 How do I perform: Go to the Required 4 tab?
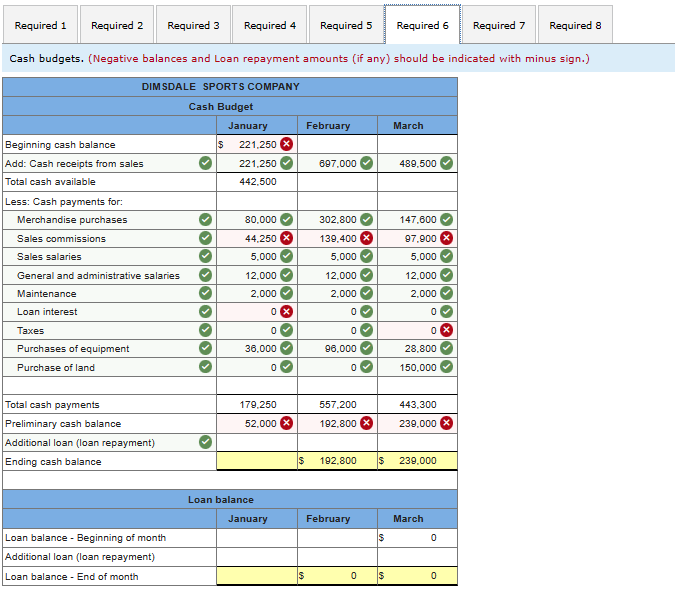[269, 25]
